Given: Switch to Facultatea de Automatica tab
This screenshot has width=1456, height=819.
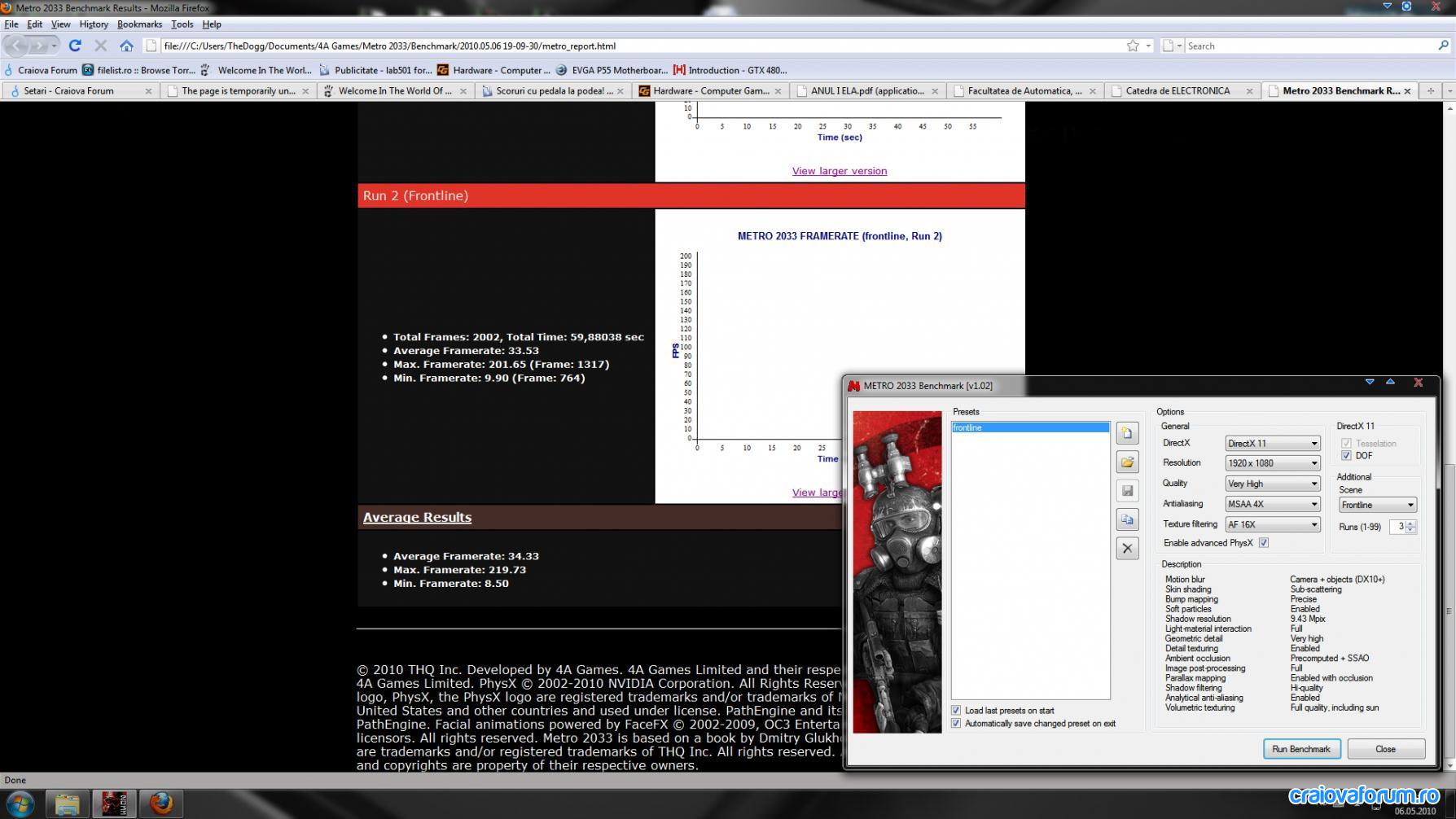Looking at the screenshot, I should click(x=1024, y=91).
